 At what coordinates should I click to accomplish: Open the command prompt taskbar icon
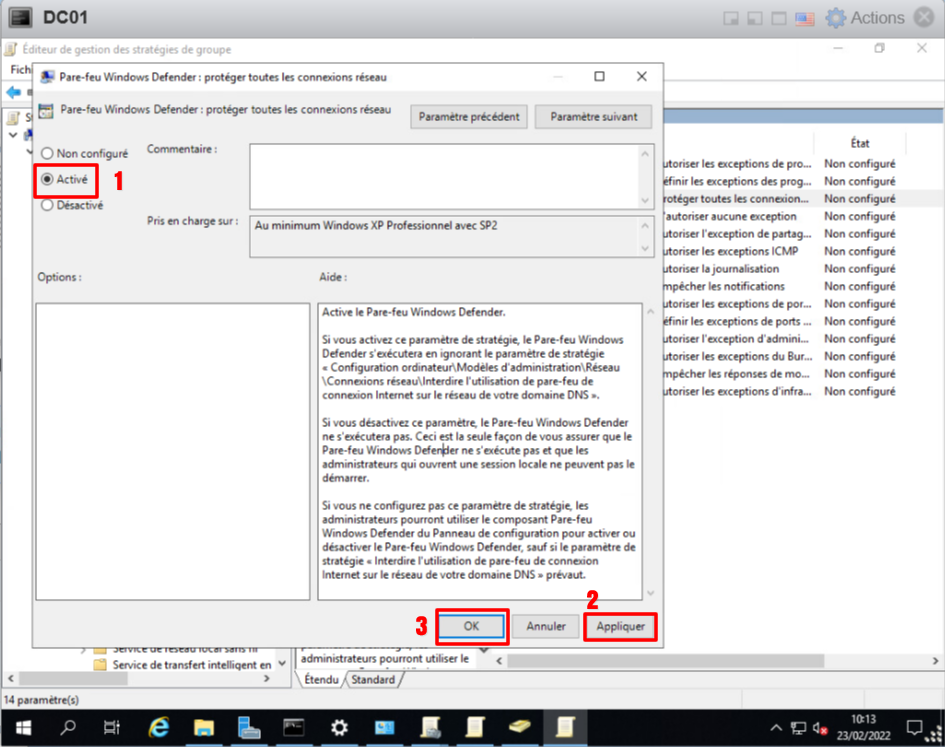(x=294, y=727)
